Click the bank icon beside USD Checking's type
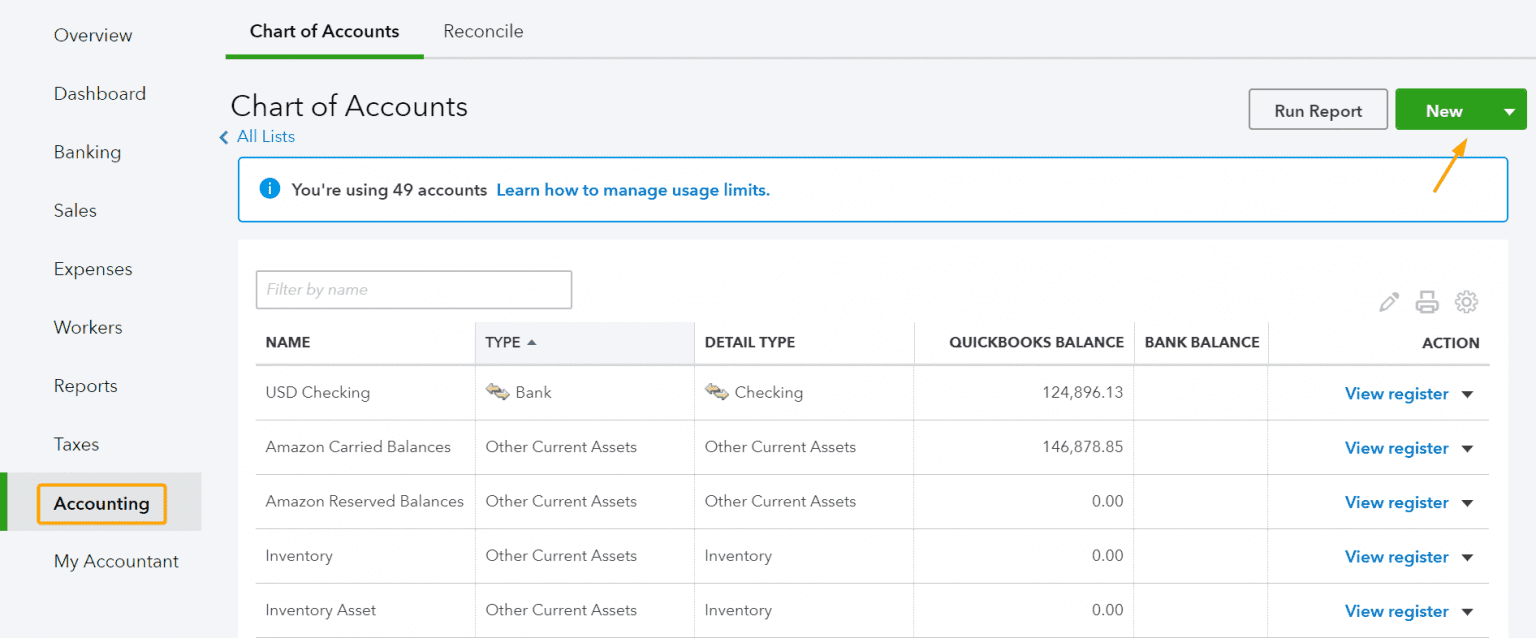Screen dimensions: 1536x638 point(497,392)
